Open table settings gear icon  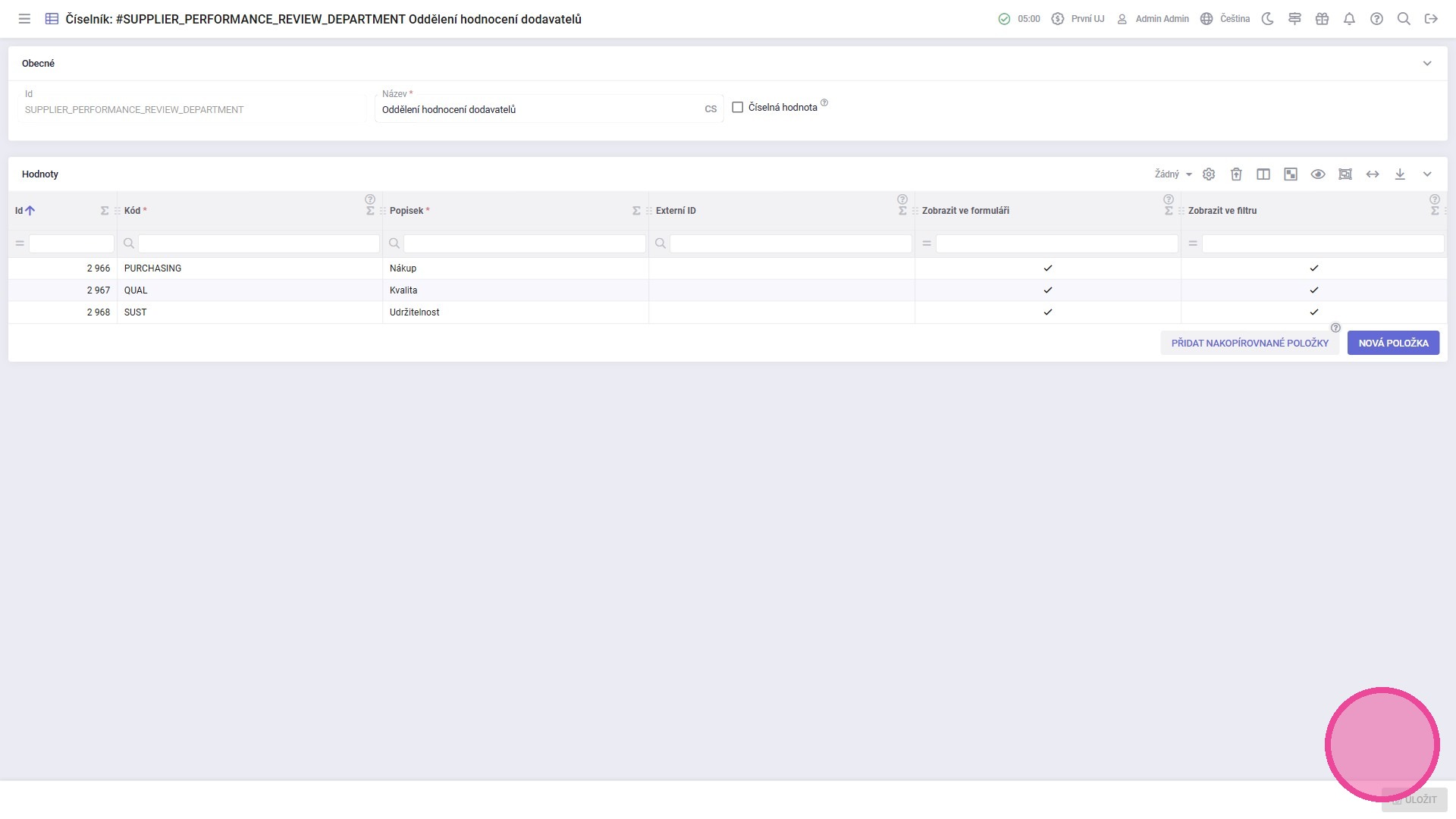coord(1209,174)
